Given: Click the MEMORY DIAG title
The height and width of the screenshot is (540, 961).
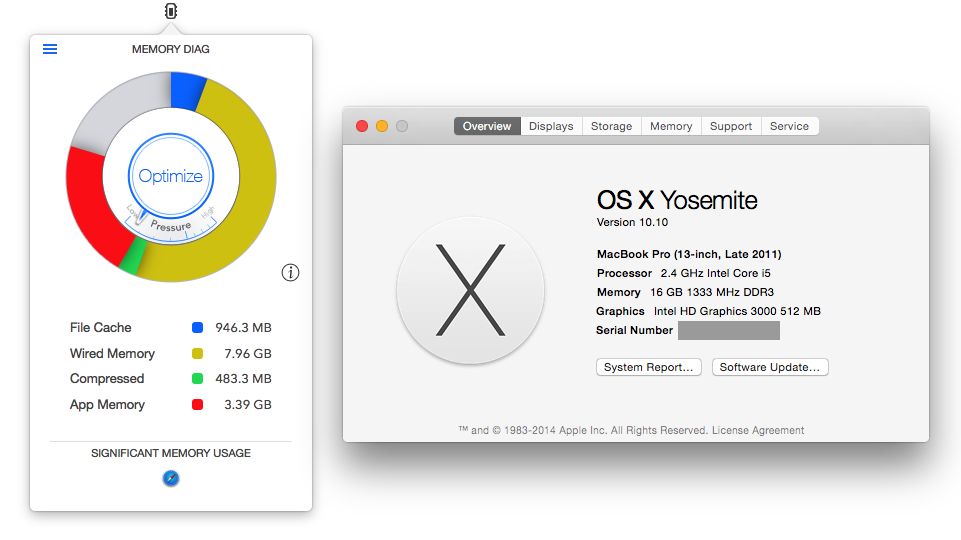Looking at the screenshot, I should pyautogui.click(x=171, y=49).
